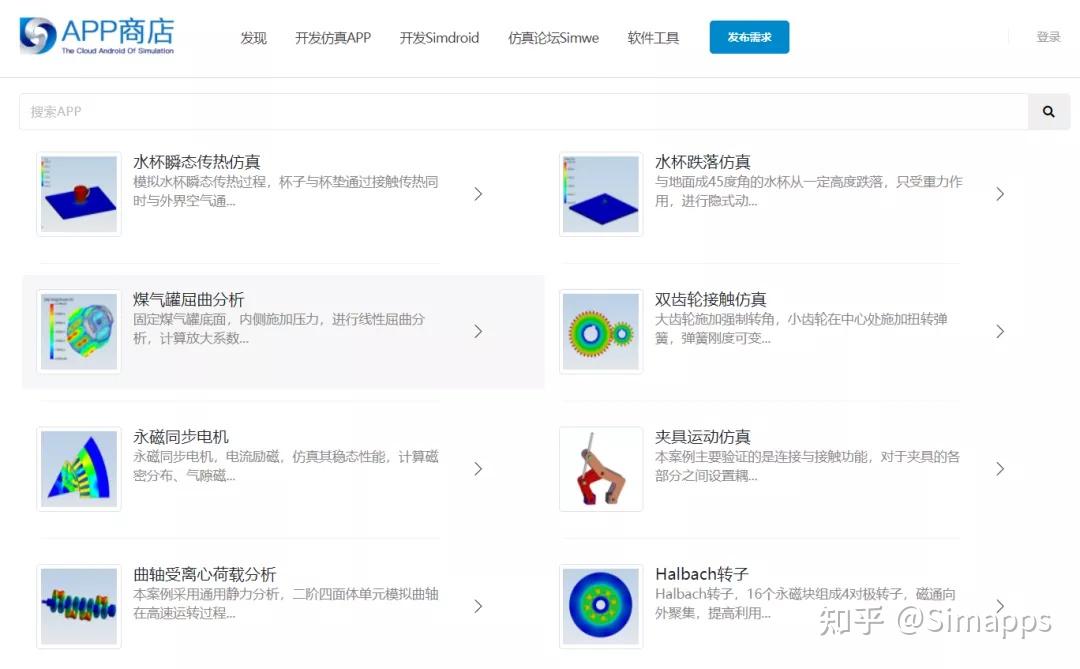The height and width of the screenshot is (669, 1080).
Task: Click the 双齿轮接触仿真 gear image
Action: [600, 331]
